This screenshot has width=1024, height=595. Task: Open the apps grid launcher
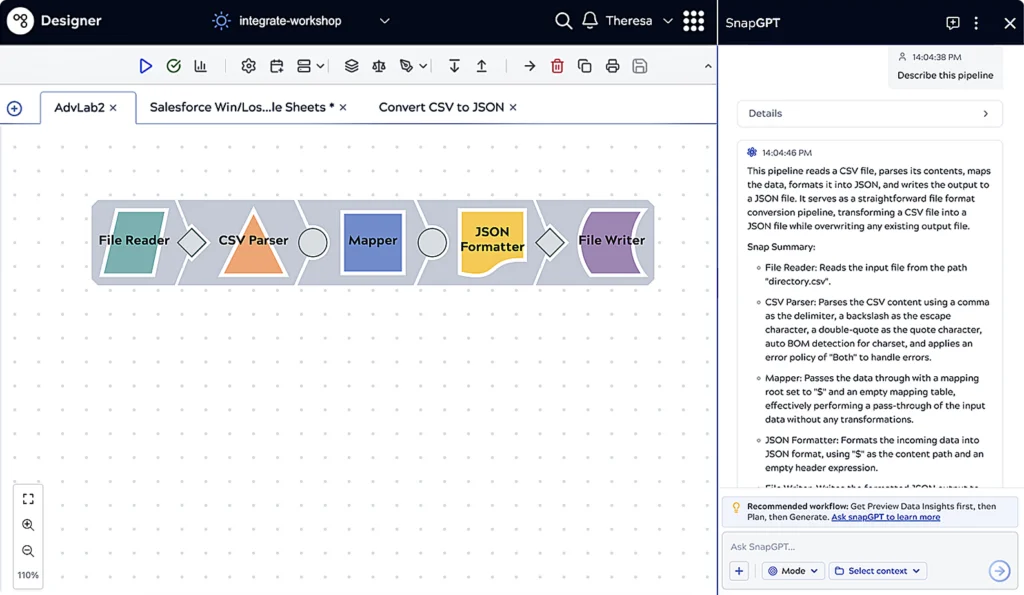pyautogui.click(x=694, y=21)
